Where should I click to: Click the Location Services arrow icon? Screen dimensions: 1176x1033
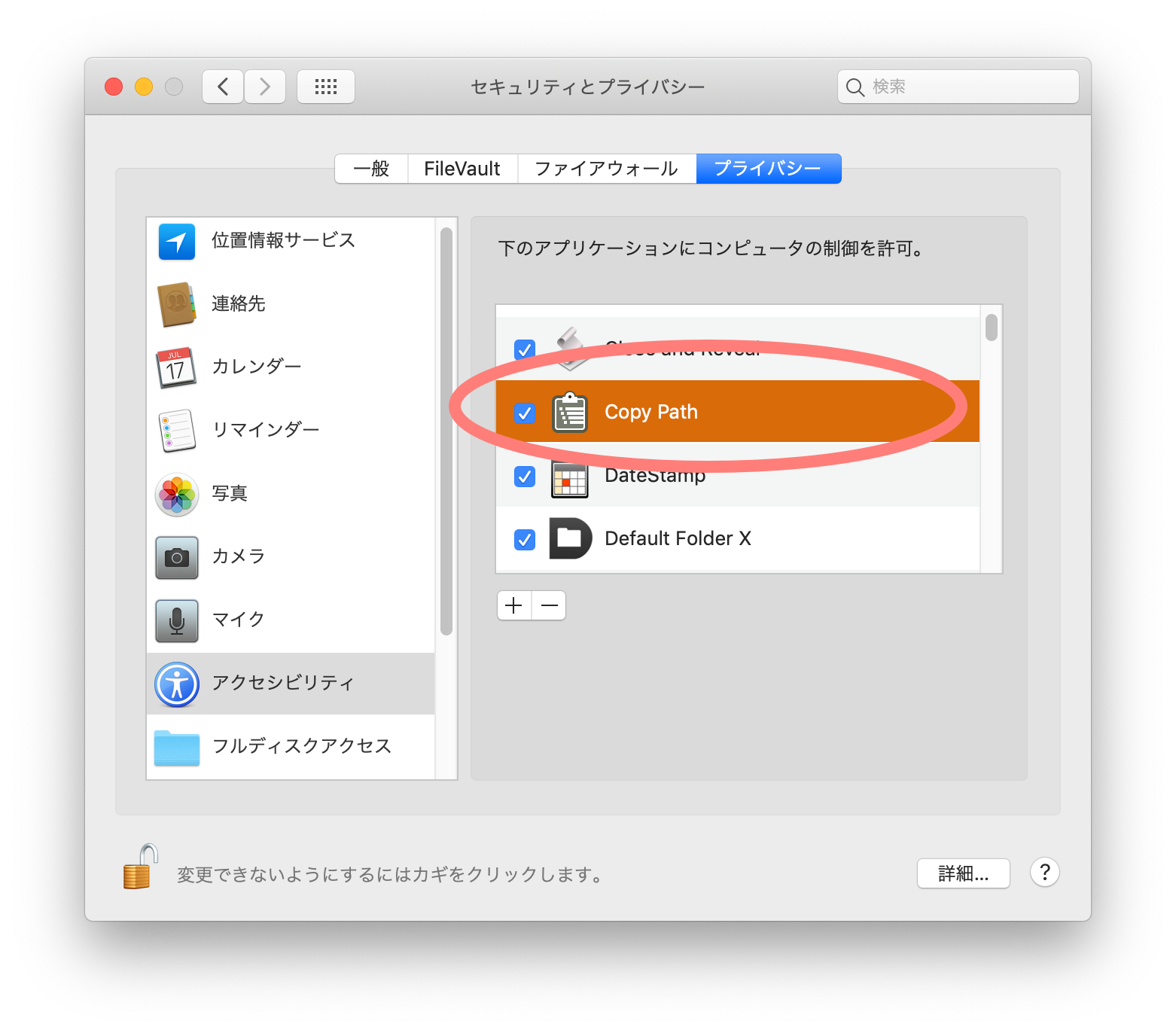177,242
